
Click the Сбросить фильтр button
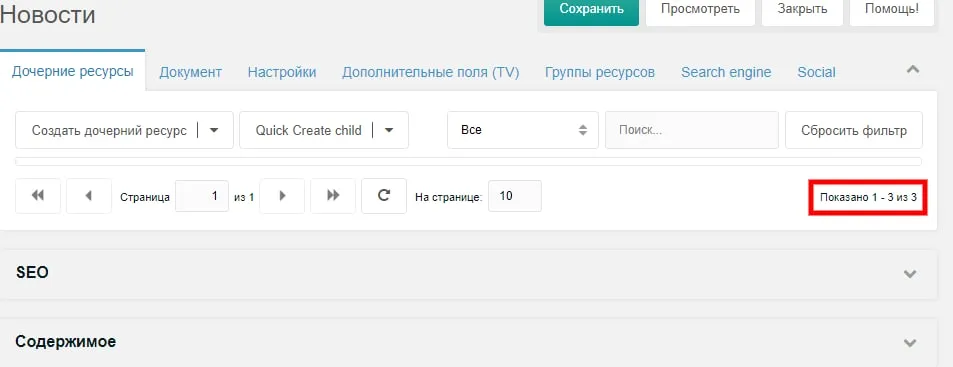point(854,130)
